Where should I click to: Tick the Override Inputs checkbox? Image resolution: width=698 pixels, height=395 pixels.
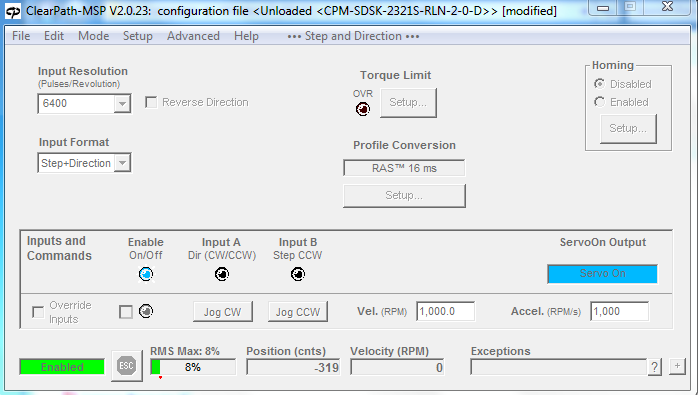(38, 312)
